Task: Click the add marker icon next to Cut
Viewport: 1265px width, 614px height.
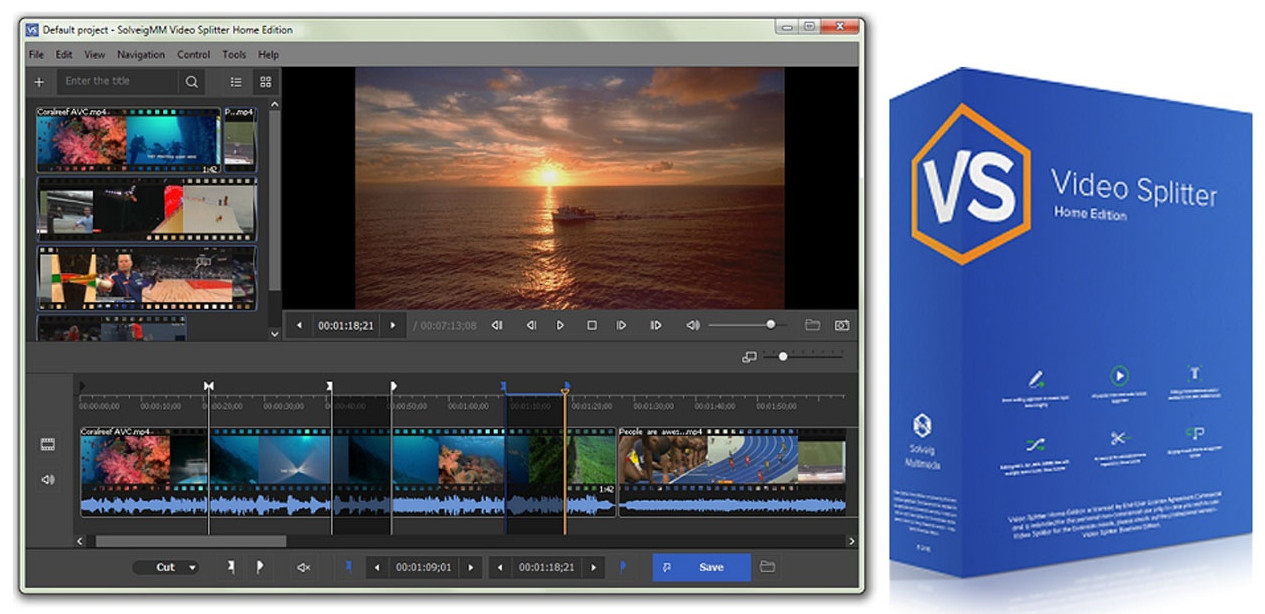Action: tap(231, 567)
